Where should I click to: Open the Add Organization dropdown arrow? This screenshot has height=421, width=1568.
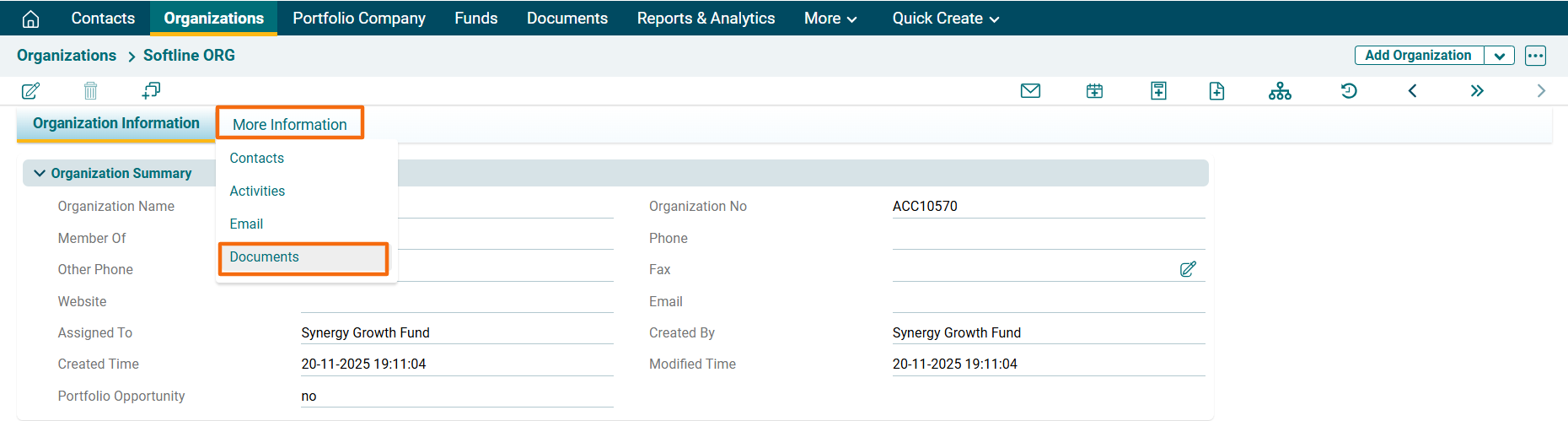click(1499, 56)
